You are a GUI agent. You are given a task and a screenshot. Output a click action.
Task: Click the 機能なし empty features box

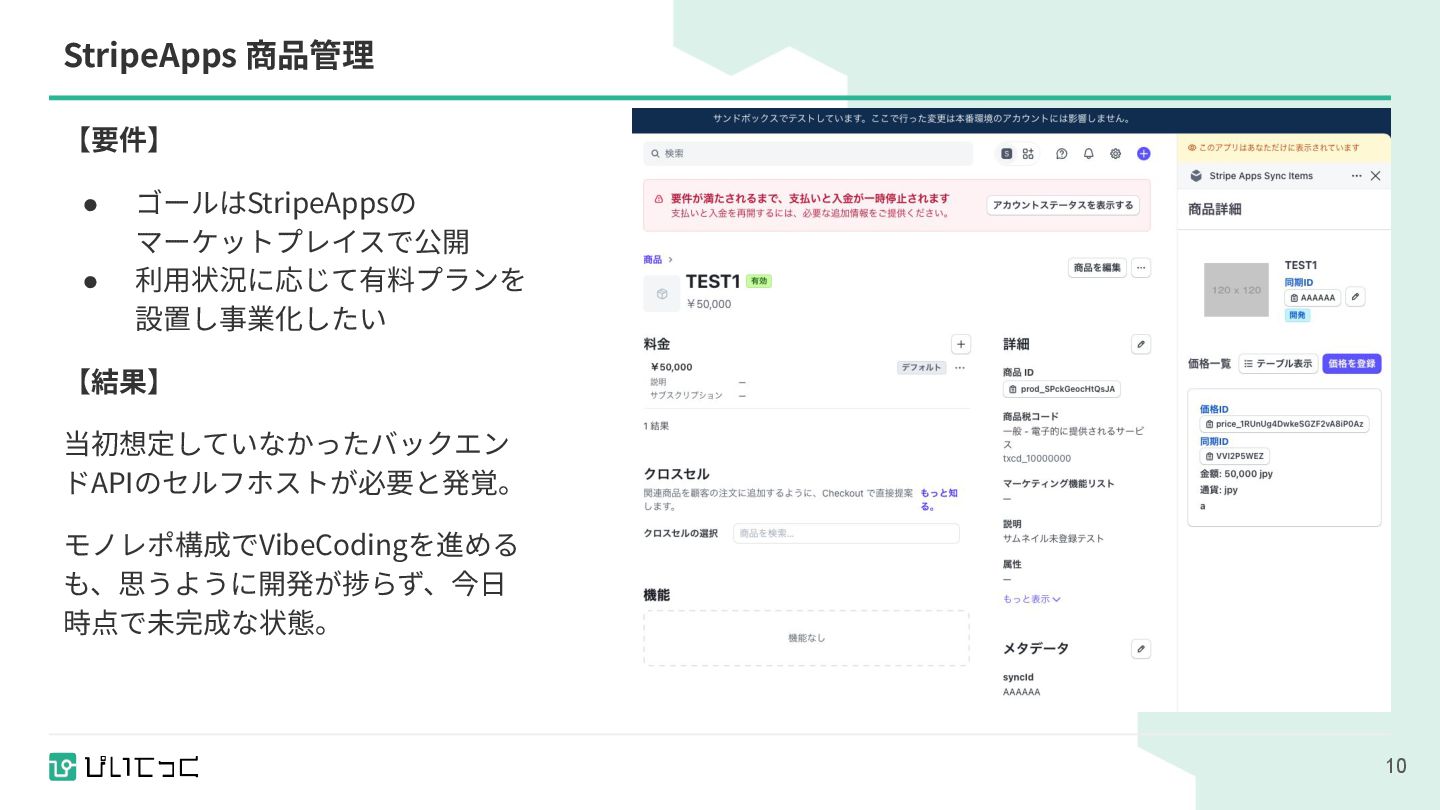click(x=806, y=638)
